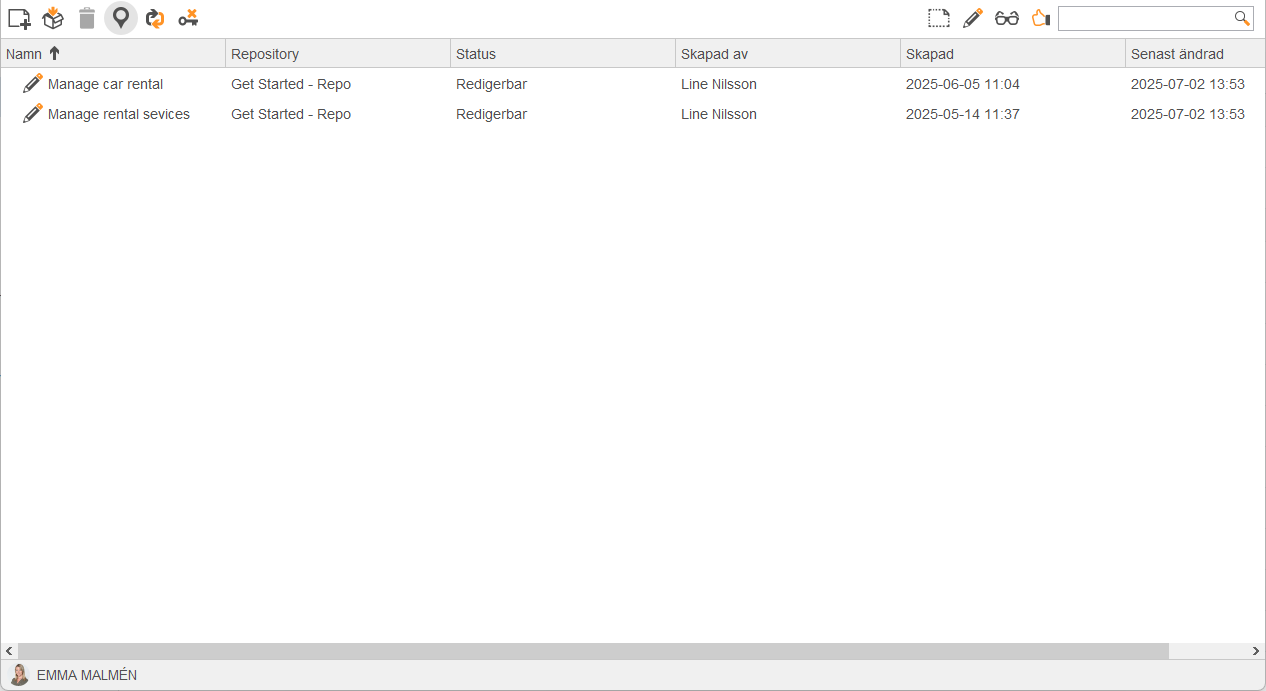Click the pencil editable filter icon in toolbar
Image resolution: width=1266 pixels, height=691 pixels.
click(x=972, y=18)
